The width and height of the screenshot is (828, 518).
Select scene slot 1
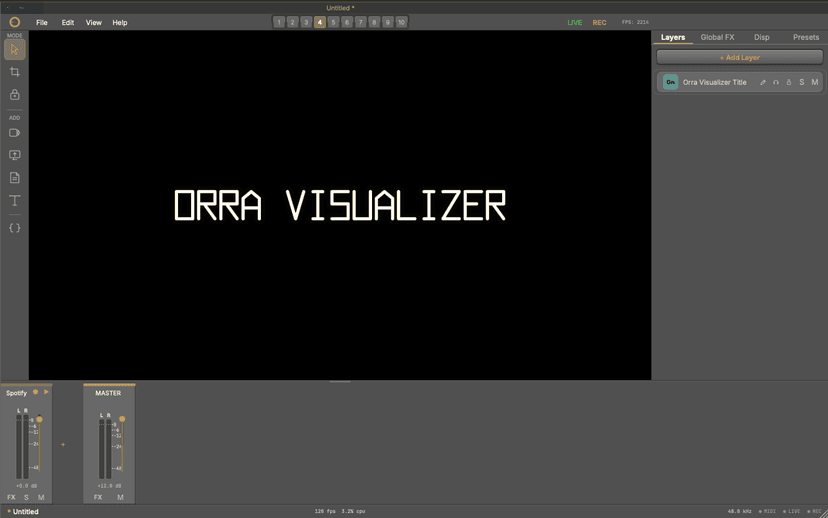point(279,22)
